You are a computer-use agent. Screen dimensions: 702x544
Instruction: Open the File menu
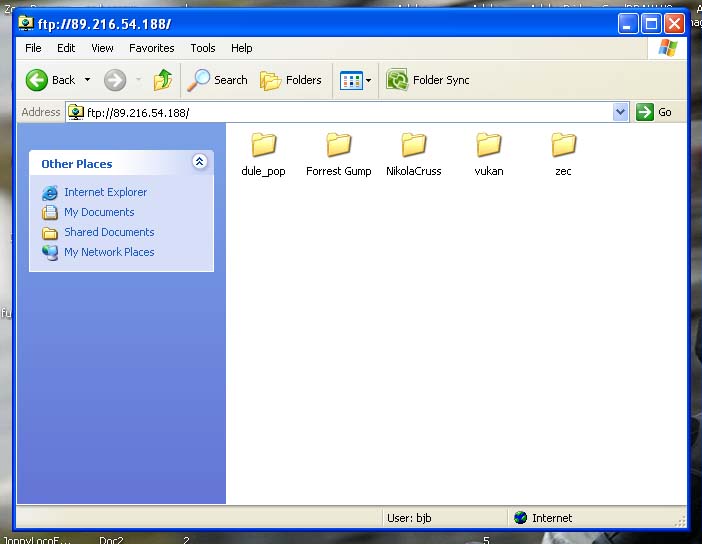[x=33, y=48]
